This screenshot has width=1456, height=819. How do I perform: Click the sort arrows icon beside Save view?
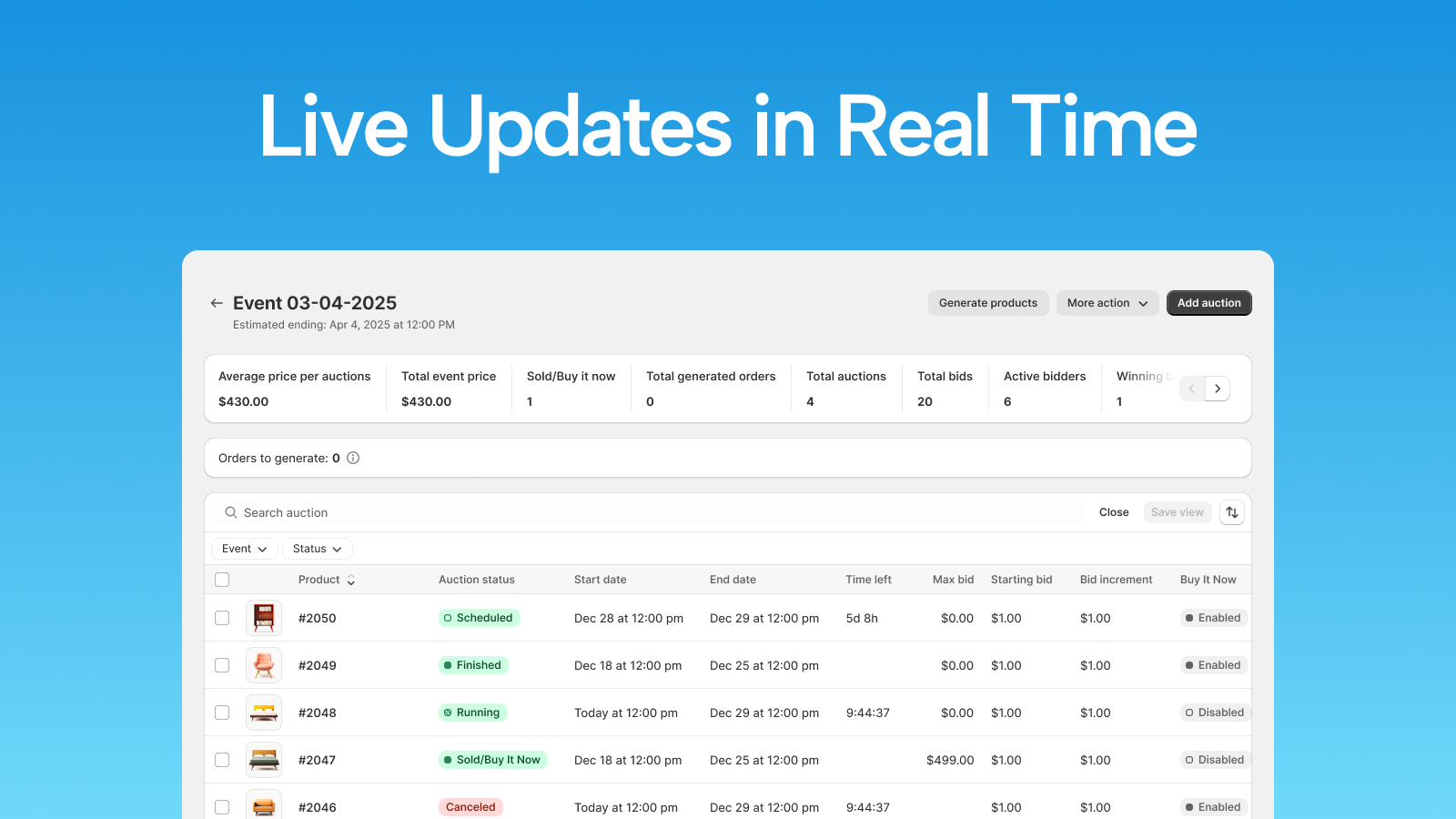pos(1232,512)
